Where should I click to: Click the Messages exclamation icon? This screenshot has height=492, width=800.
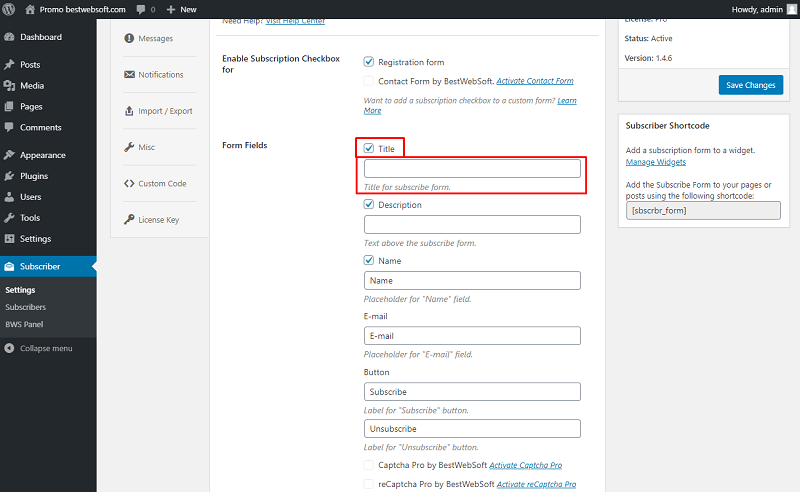click(x=129, y=38)
